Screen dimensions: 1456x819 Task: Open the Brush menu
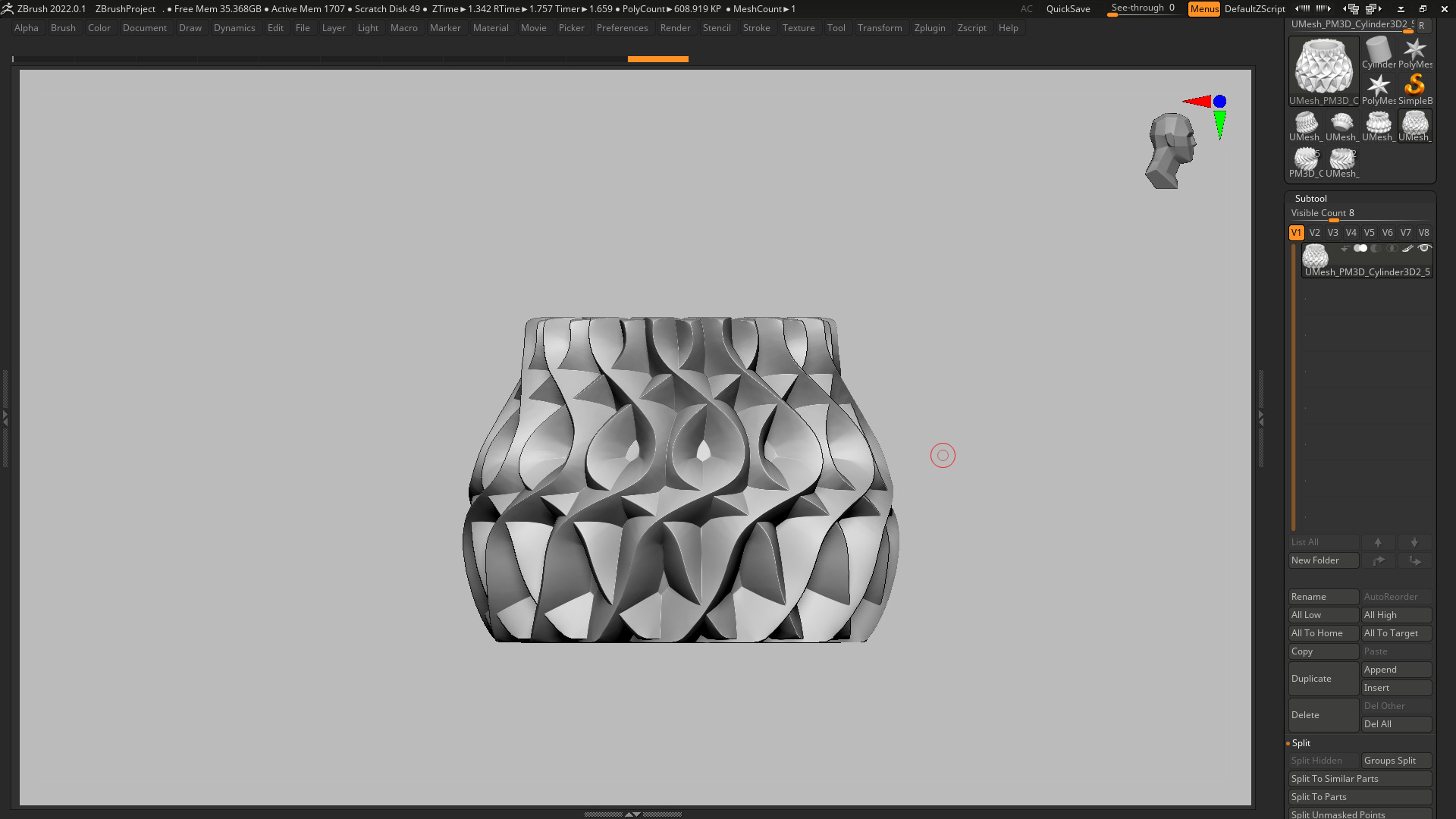[x=63, y=28]
